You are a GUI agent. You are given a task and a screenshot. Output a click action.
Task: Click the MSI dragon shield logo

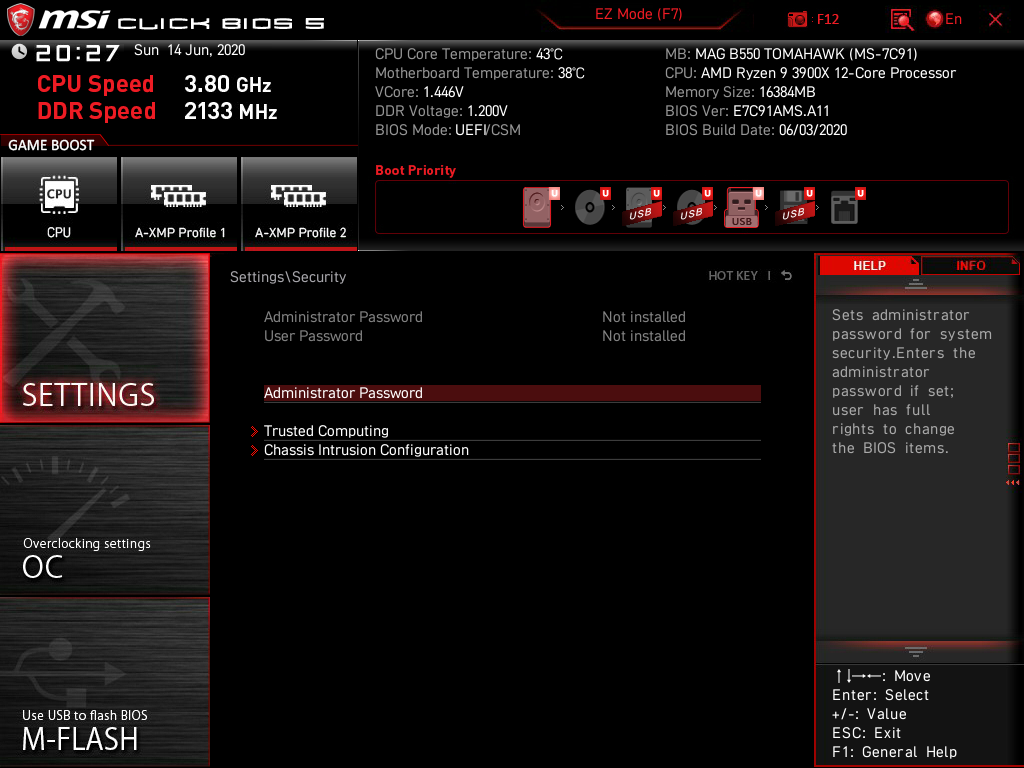[x=20, y=20]
